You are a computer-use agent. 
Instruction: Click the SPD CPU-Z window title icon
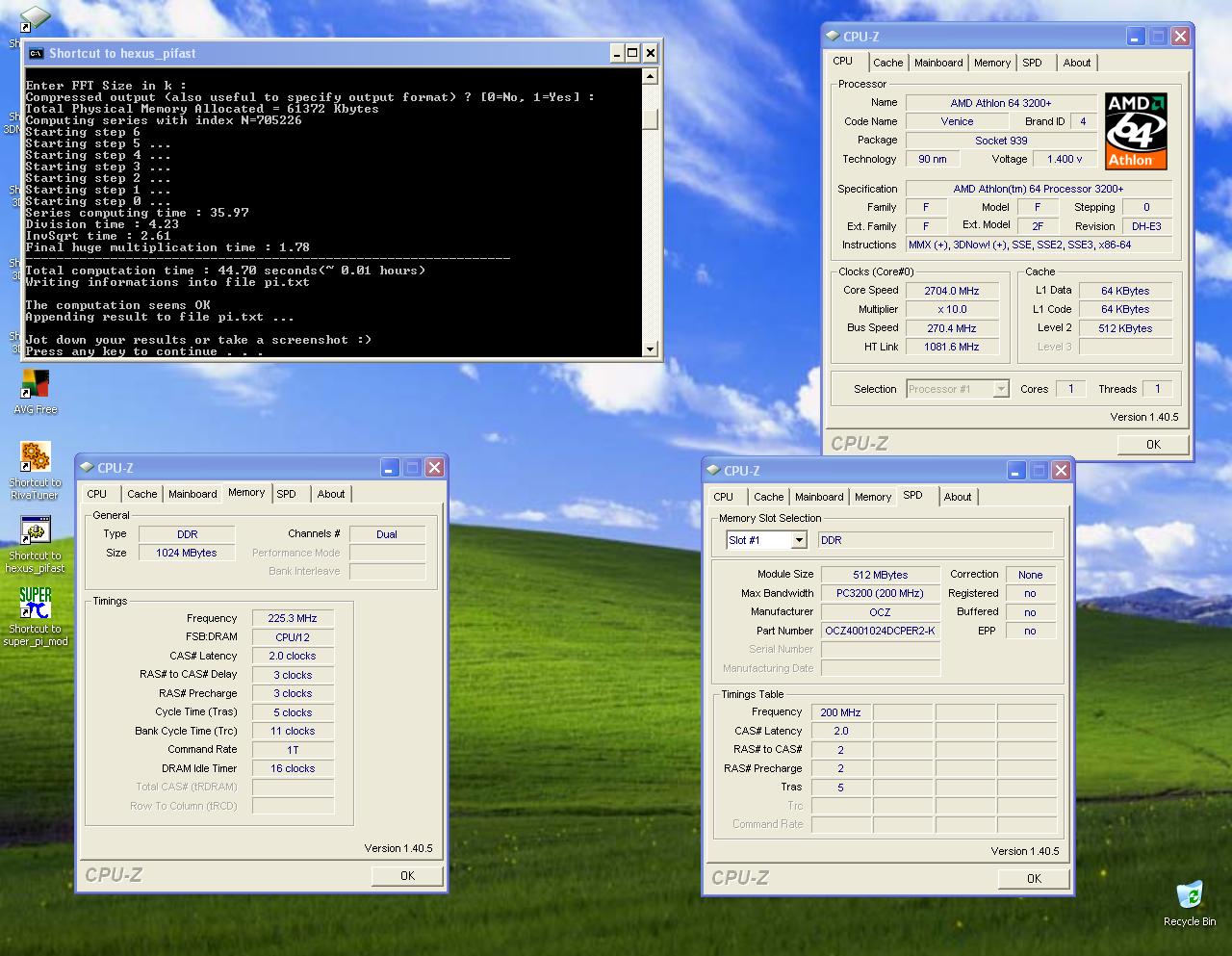(x=713, y=471)
